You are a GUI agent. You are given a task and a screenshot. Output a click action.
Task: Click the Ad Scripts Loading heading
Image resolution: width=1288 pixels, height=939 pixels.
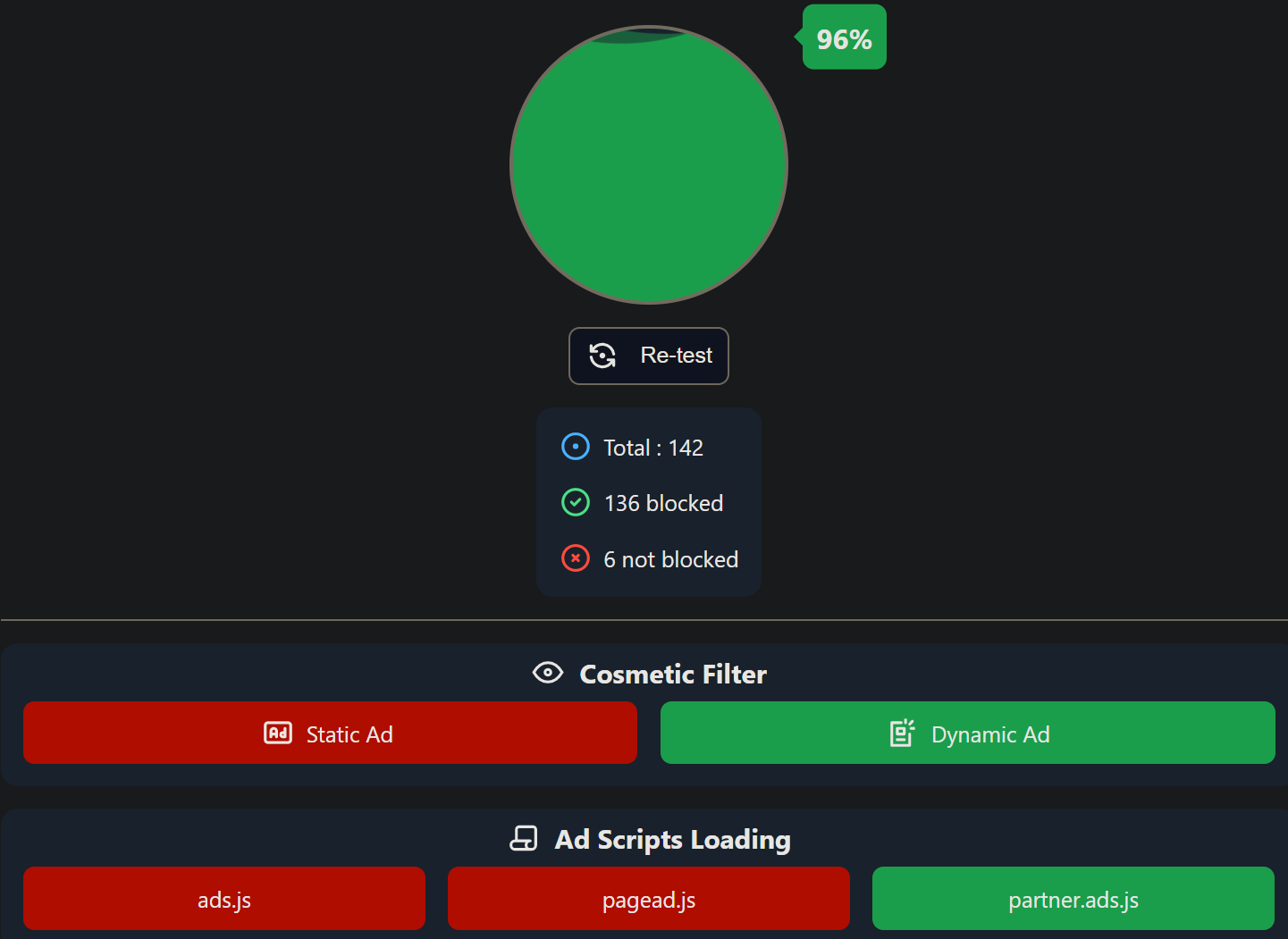pos(673,840)
